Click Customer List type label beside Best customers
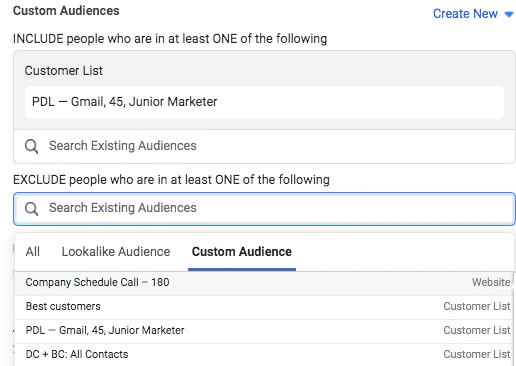516x366 pixels. point(477,306)
